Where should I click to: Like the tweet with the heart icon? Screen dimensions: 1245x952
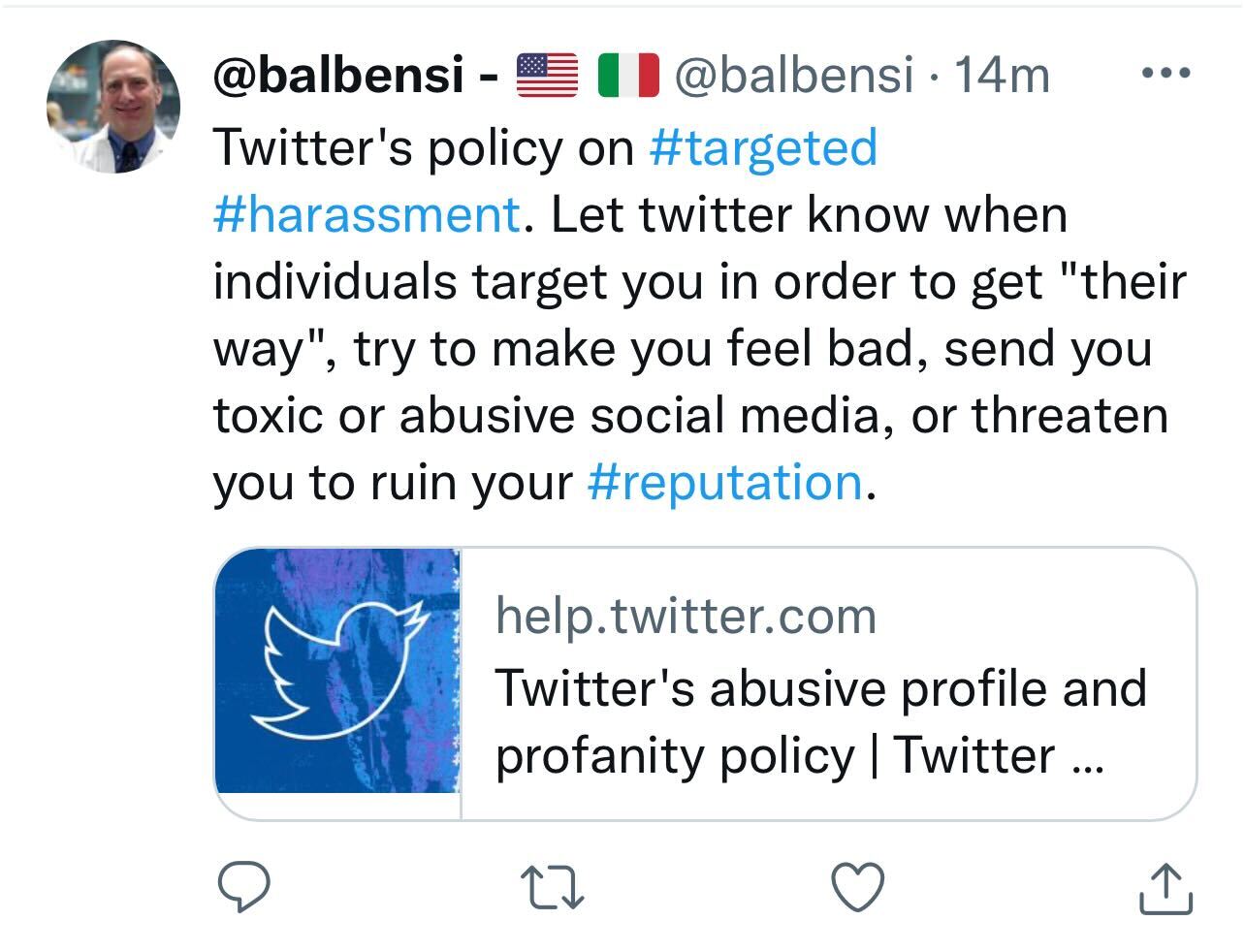pos(859,887)
